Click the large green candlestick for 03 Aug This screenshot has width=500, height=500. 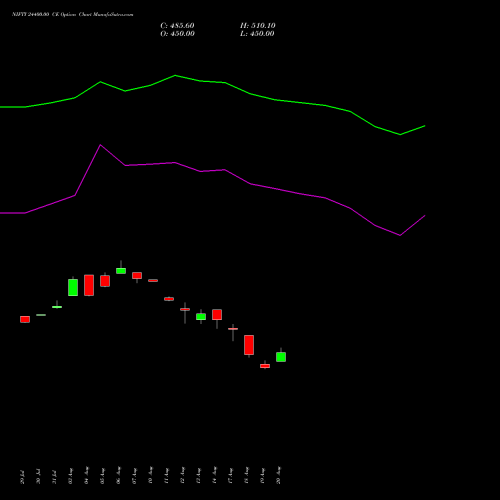73,287
